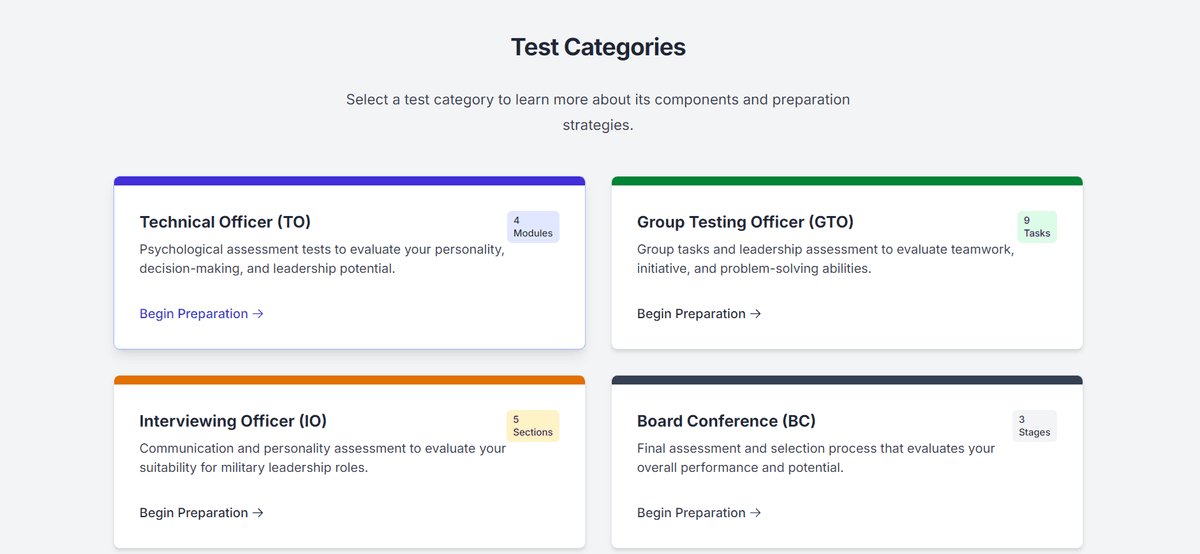Click the Group tasks and leadership description

pos(825,259)
